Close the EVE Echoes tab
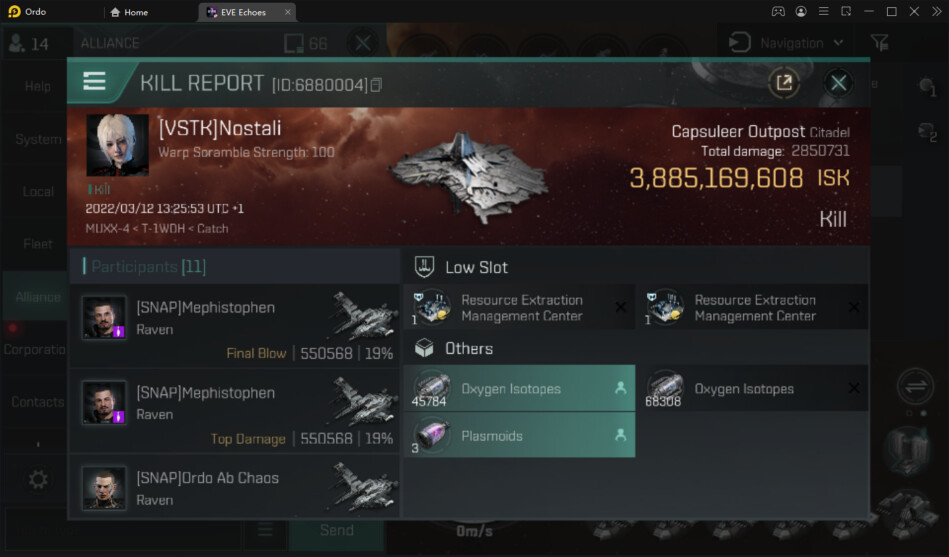The width and height of the screenshot is (949, 557). click(x=287, y=12)
